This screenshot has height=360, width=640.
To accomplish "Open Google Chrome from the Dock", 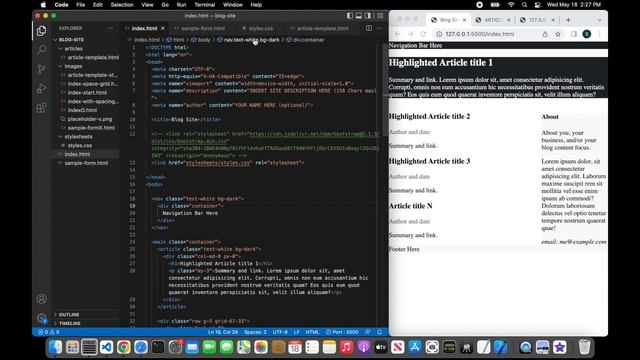I will point(124,347).
